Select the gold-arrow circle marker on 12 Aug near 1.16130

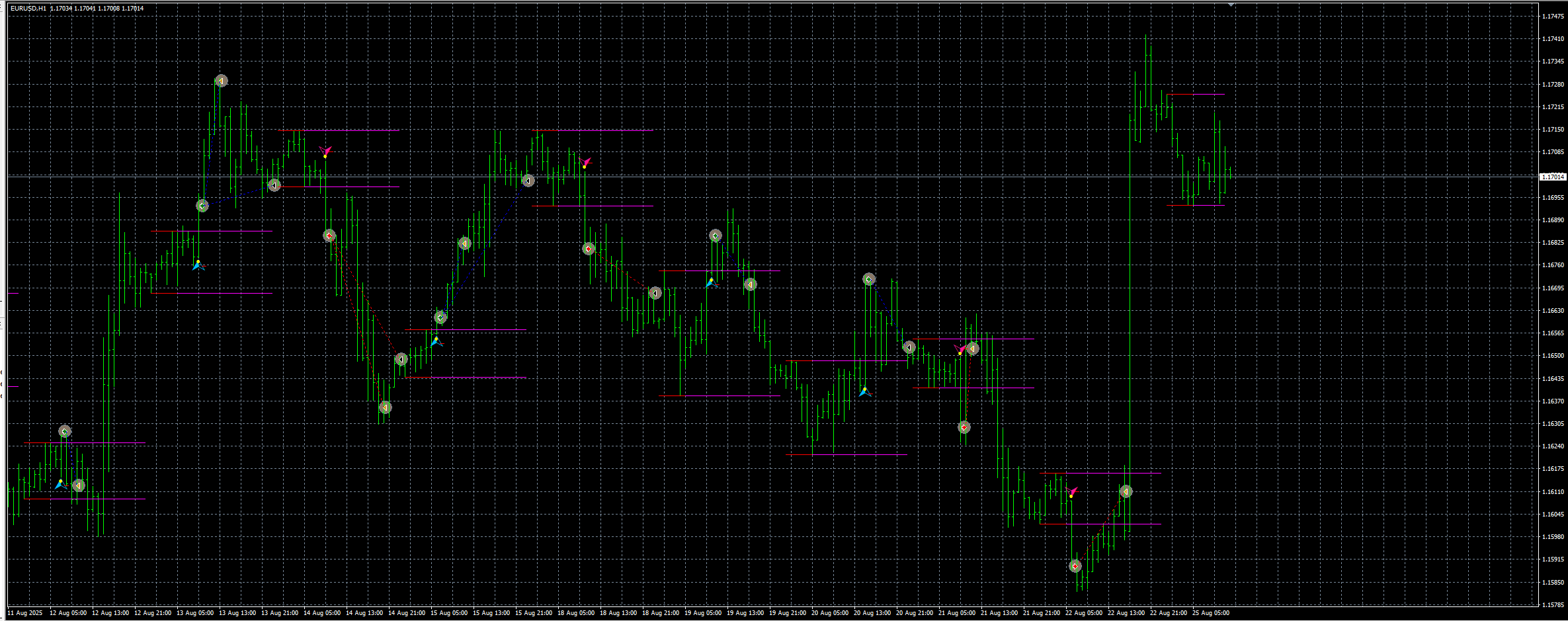[79, 485]
